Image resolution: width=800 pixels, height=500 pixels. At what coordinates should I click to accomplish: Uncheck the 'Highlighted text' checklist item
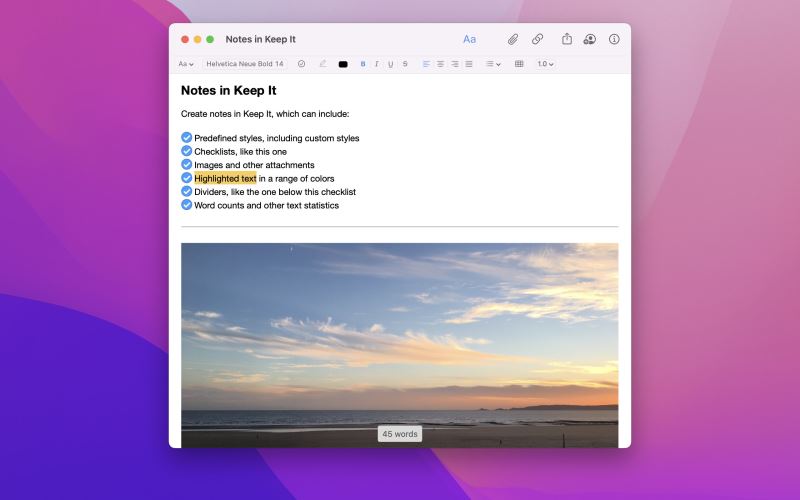pos(186,178)
